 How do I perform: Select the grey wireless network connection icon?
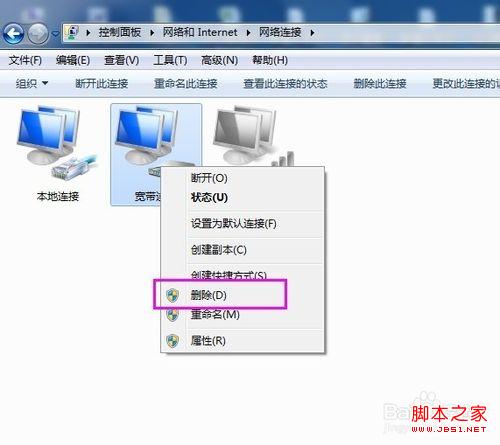pyautogui.click(x=253, y=135)
